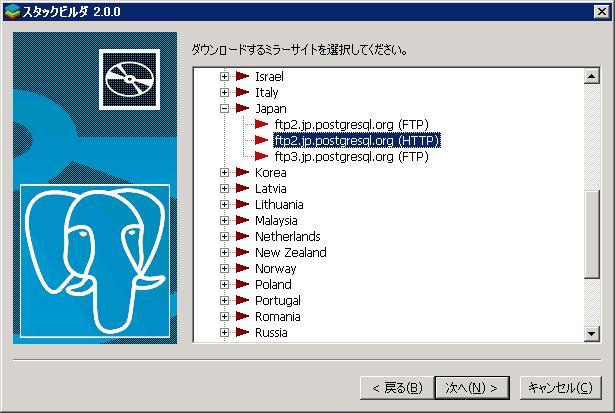This screenshot has width=615, height=413.
Task: Select the Netherlands tree label
Action: pyautogui.click(x=288, y=237)
